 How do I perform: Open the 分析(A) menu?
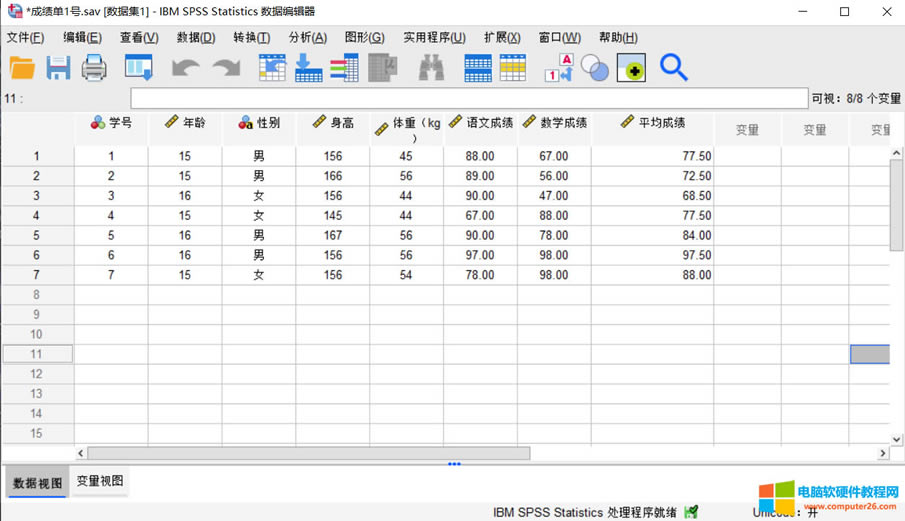(307, 38)
